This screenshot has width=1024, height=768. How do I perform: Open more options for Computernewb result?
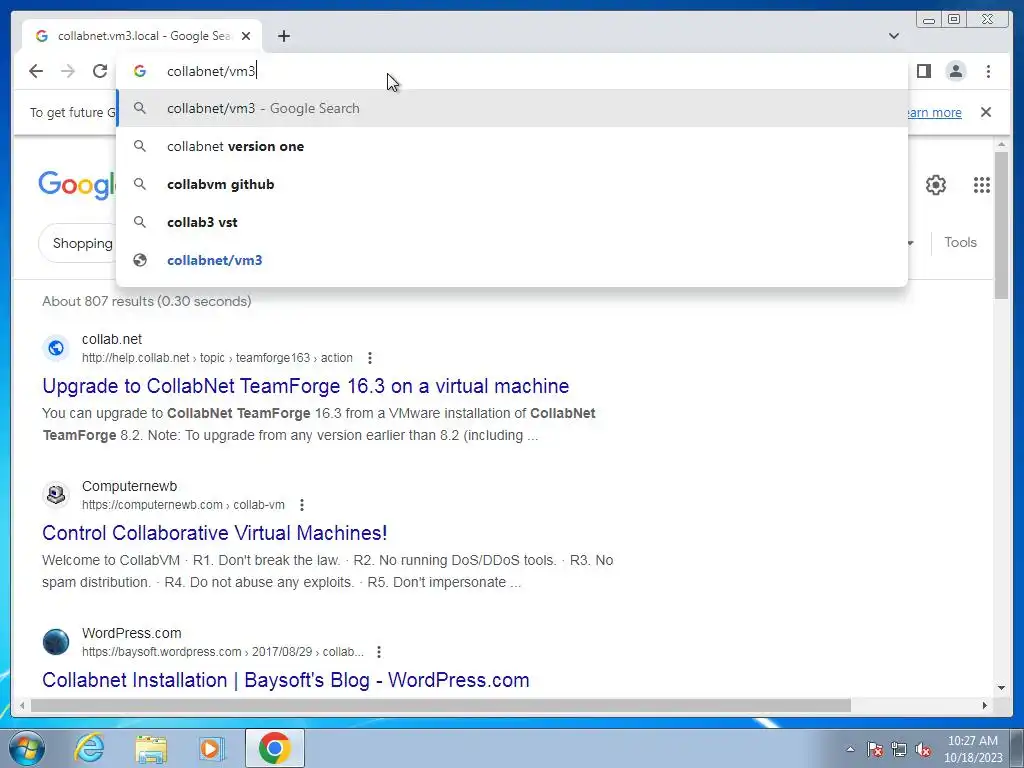(302, 505)
